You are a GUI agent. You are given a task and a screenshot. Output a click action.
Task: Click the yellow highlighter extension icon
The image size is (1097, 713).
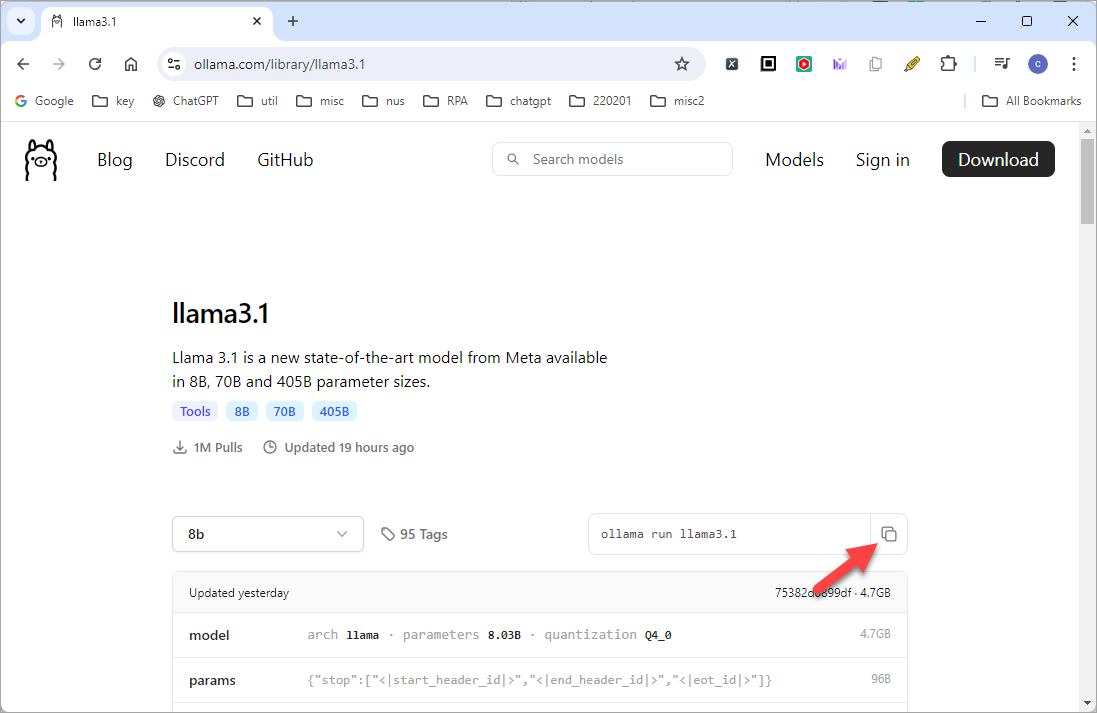912,64
